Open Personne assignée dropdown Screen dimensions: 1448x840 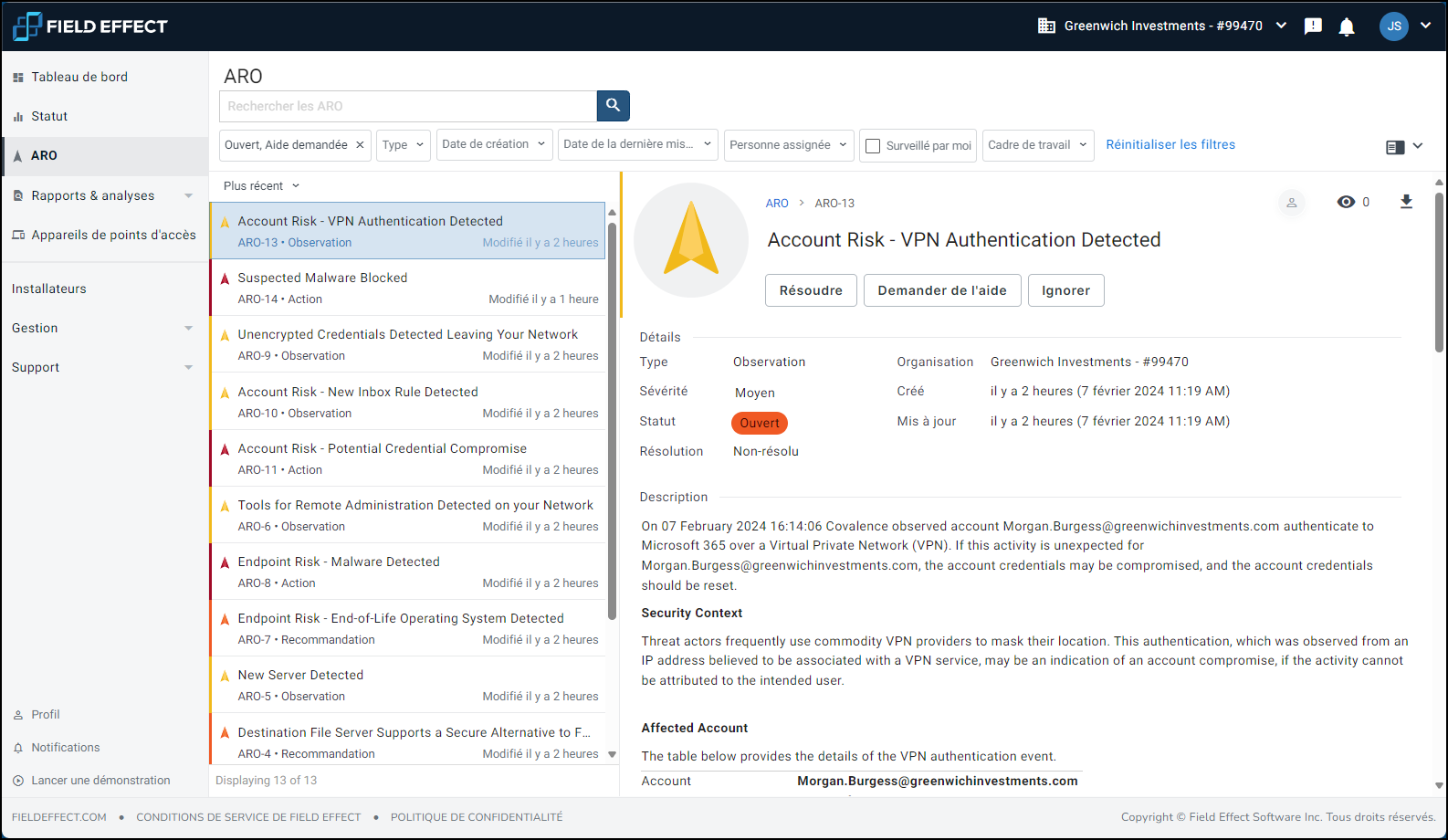point(789,145)
